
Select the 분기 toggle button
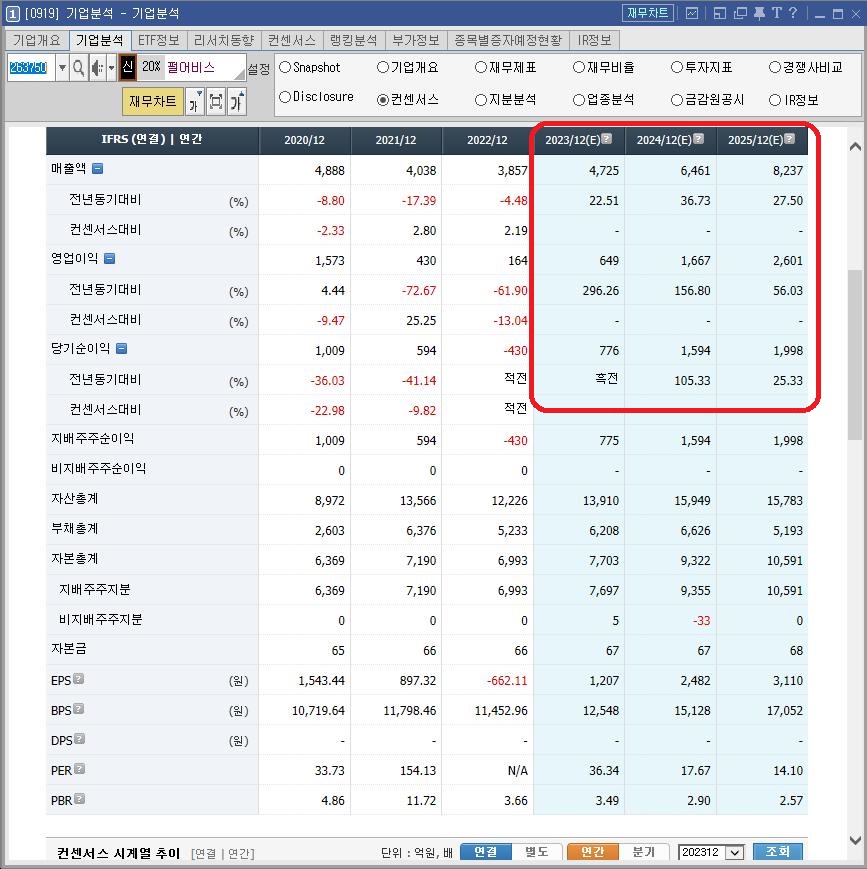(x=644, y=852)
